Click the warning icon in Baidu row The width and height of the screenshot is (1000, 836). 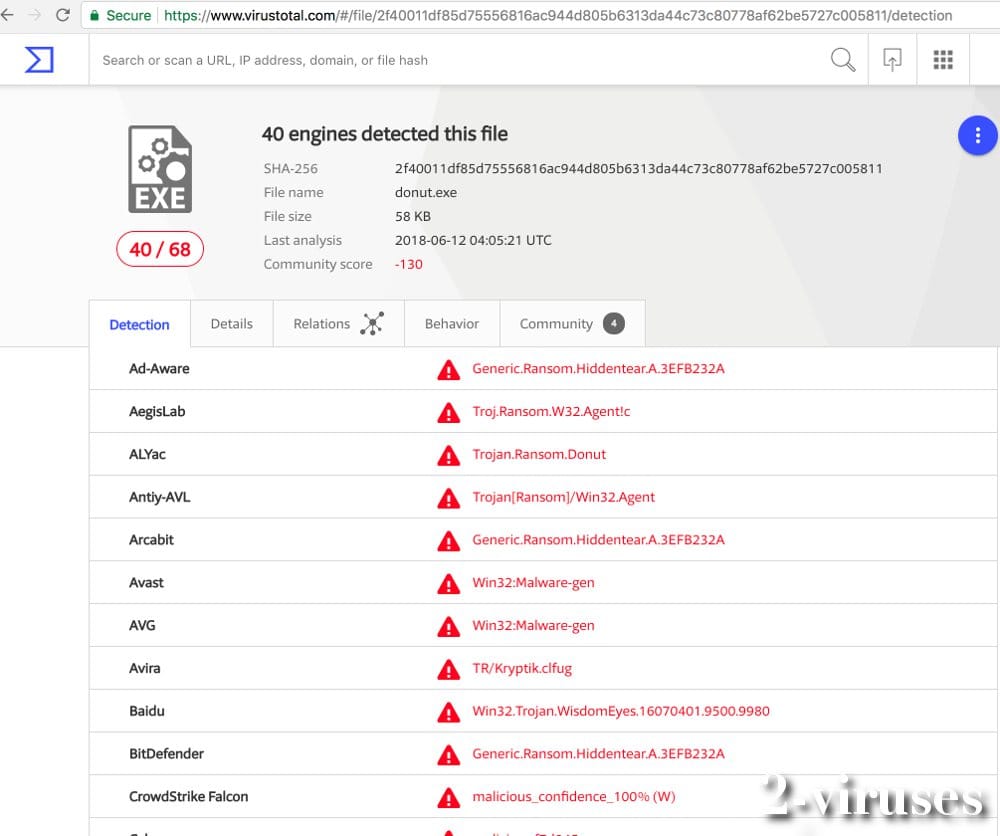click(x=448, y=712)
